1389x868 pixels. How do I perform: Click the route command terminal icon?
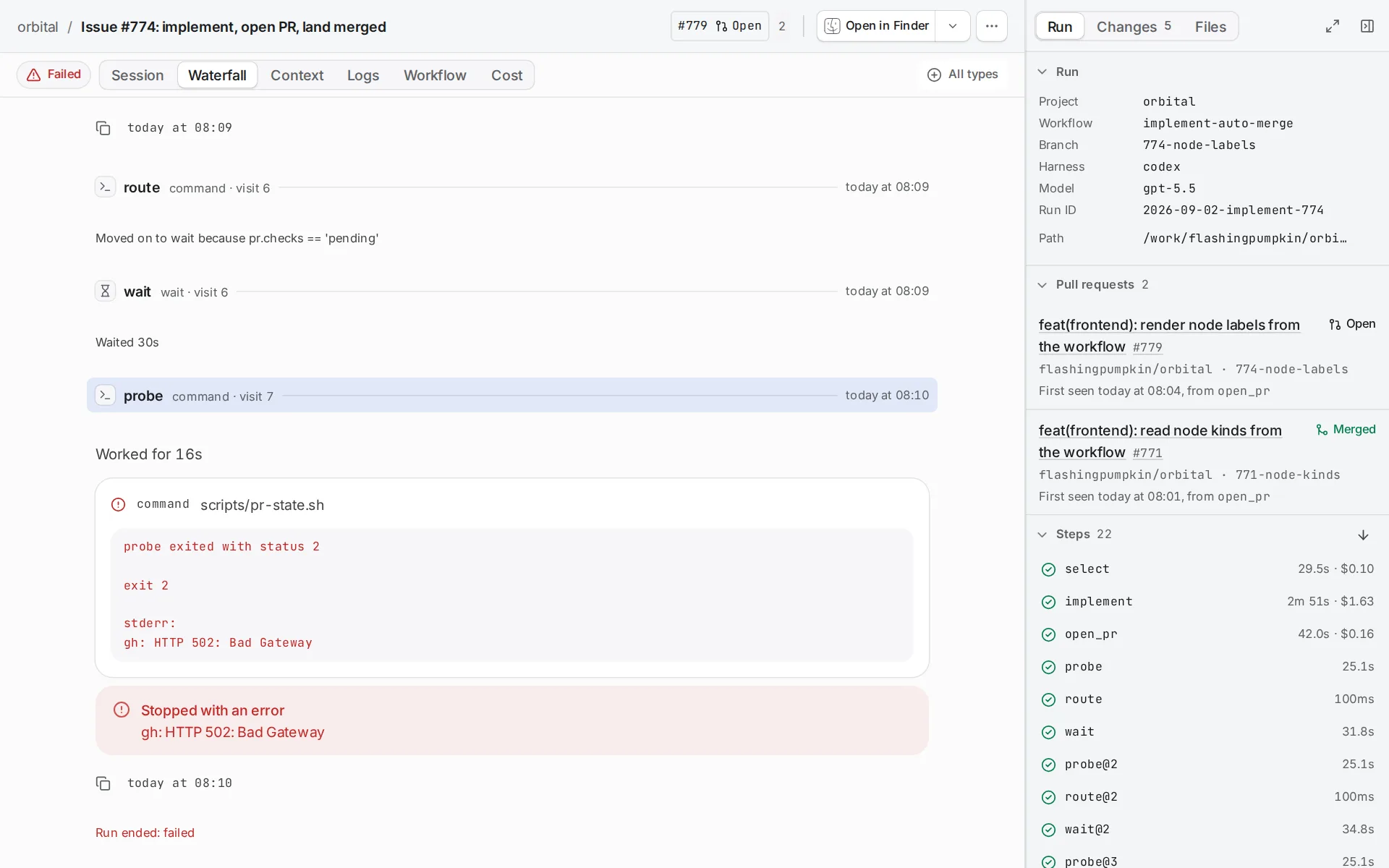point(105,187)
